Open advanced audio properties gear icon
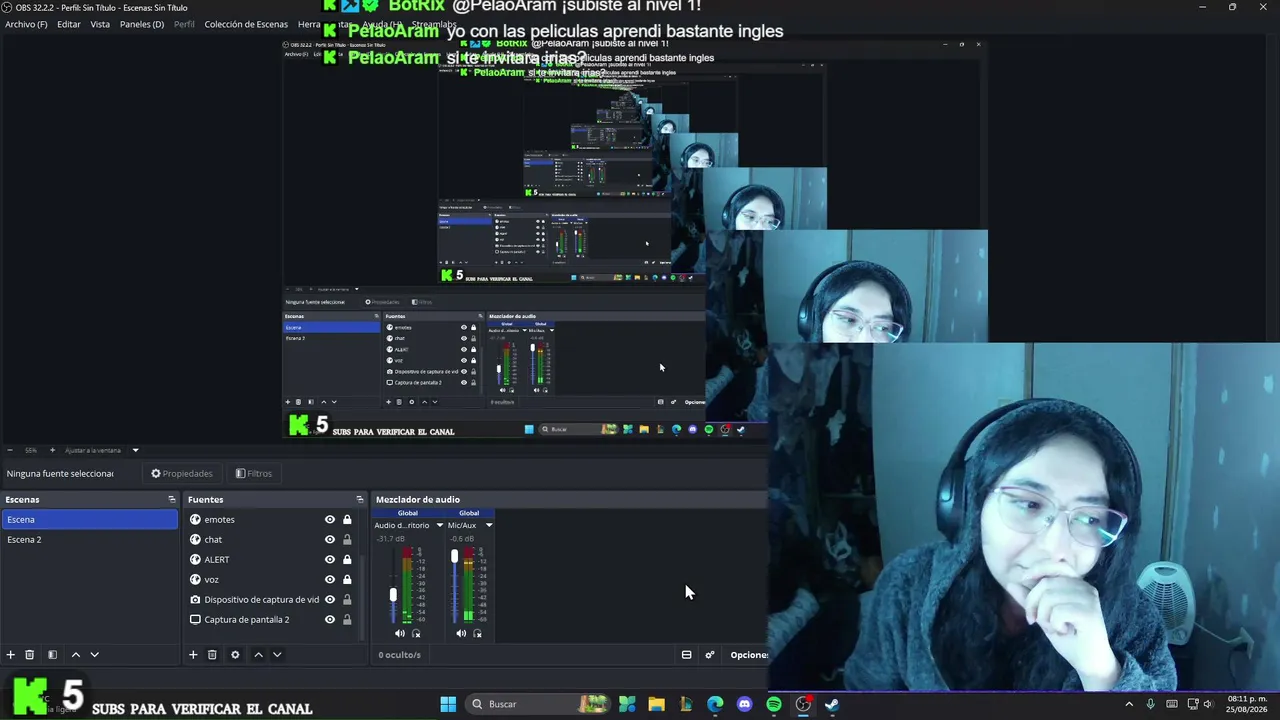The image size is (1280, 720). click(x=710, y=655)
